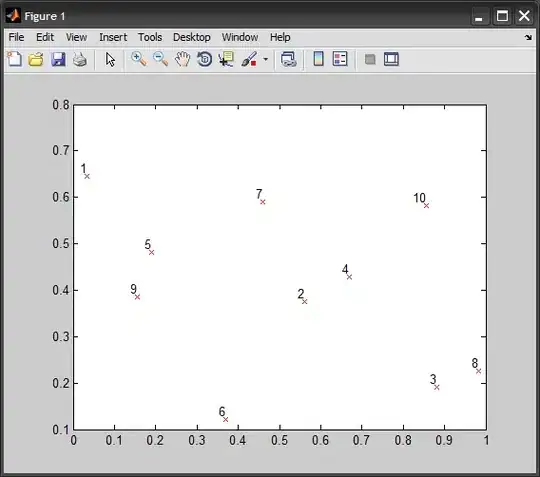Open the Tools menu

point(150,37)
